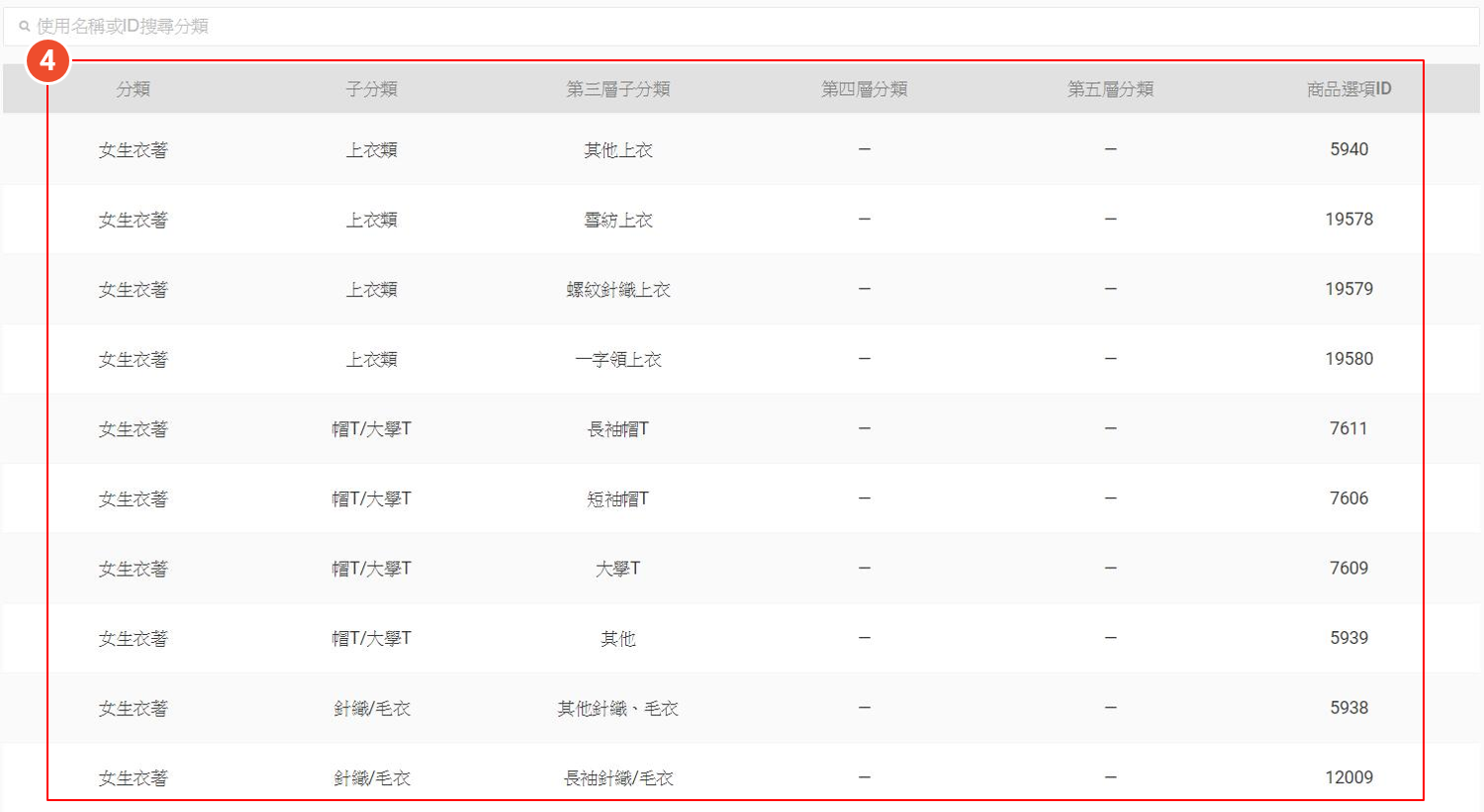Click the 雪紡上衣 category cell
Viewport: 1484px width, 812px height.
coord(617,220)
